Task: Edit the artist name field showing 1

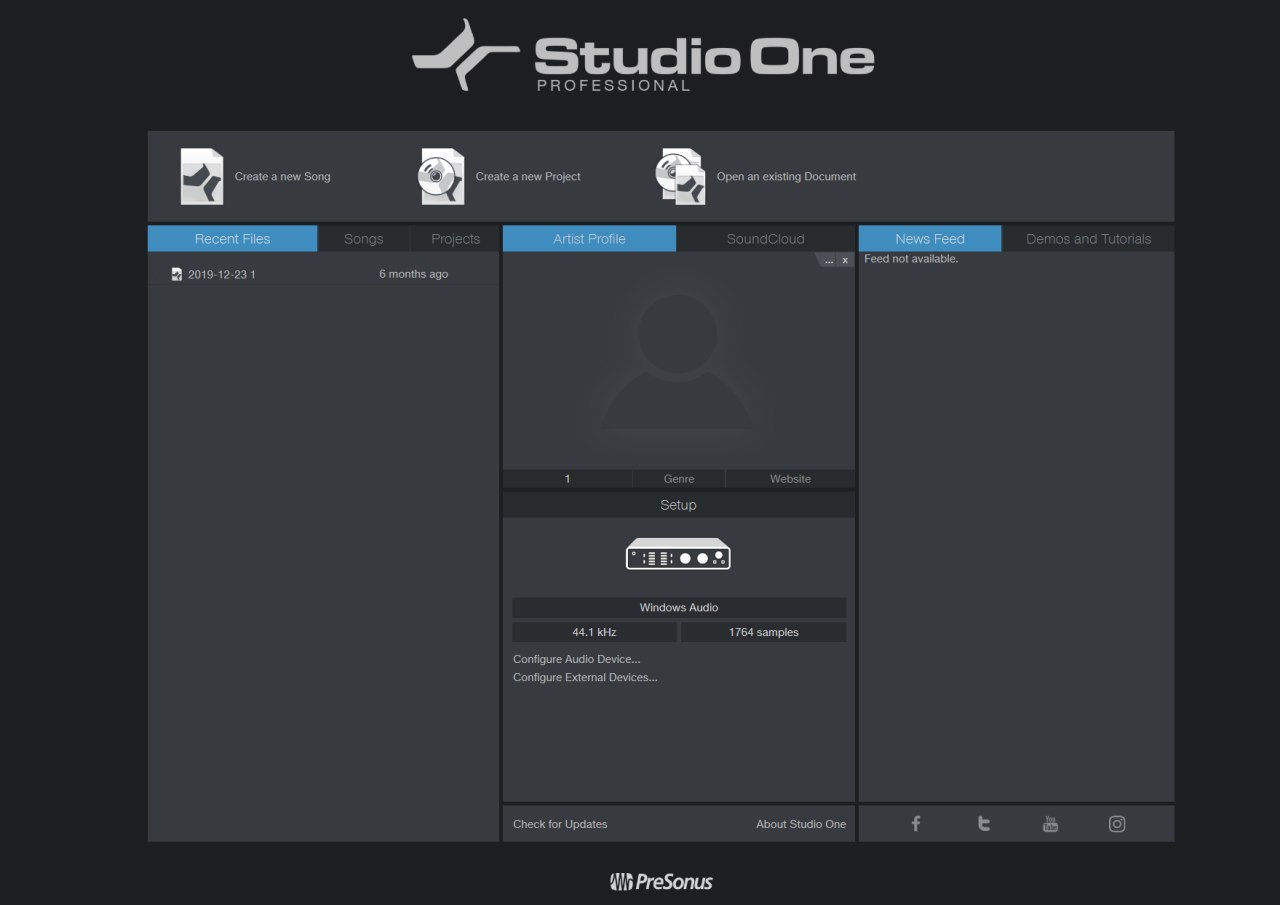Action: tap(567, 479)
